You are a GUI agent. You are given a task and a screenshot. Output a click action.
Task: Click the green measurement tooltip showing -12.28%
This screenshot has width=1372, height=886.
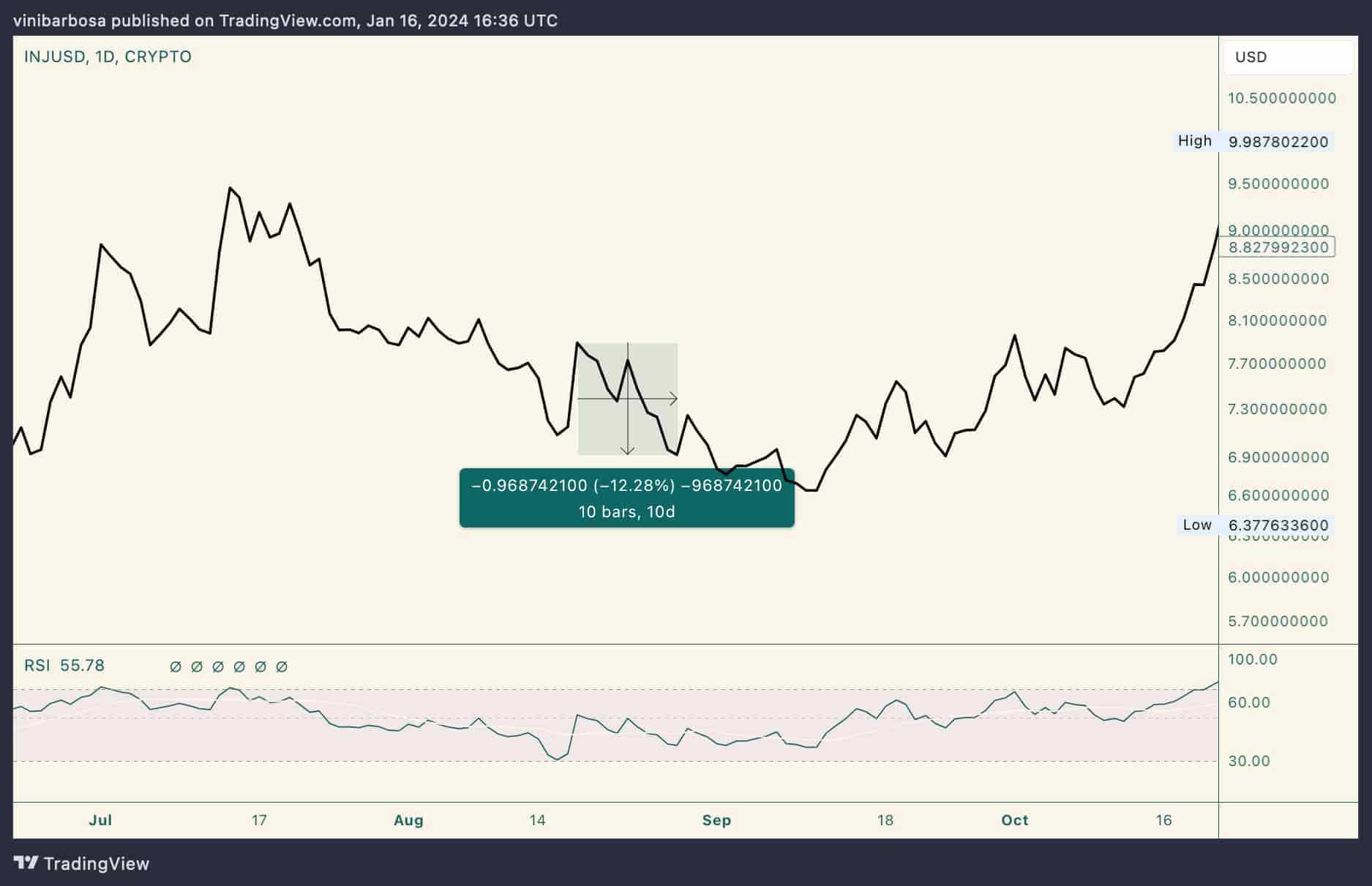pyautogui.click(x=626, y=498)
